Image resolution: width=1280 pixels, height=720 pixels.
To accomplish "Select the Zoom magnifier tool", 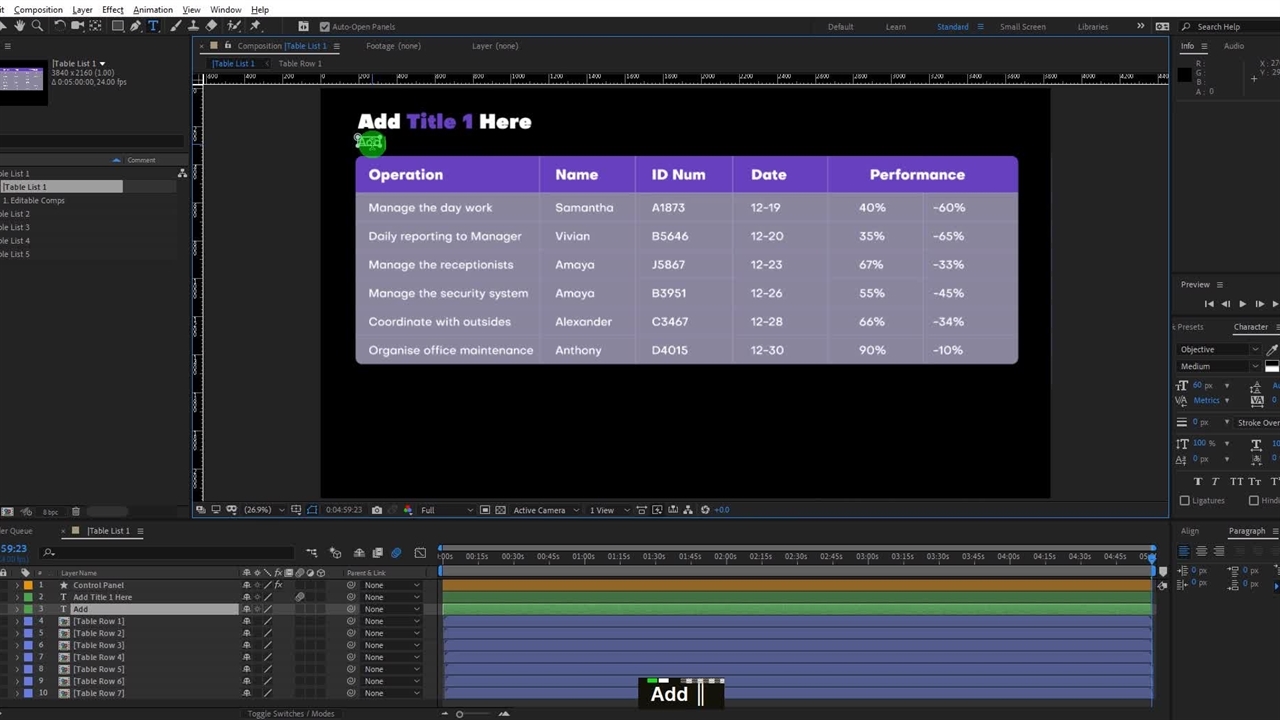I will tap(37, 26).
